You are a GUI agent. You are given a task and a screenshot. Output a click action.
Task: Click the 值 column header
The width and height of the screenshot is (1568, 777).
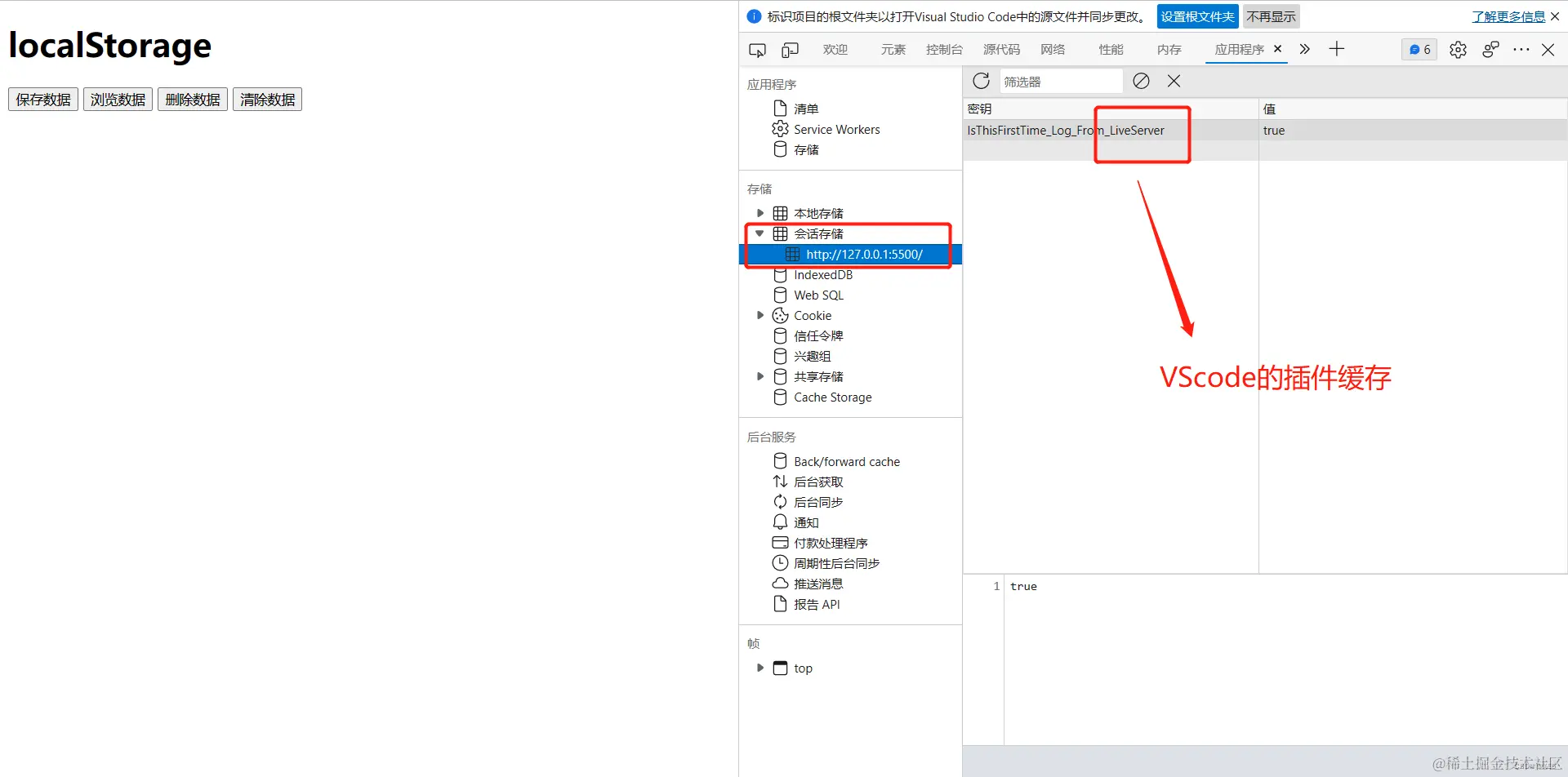click(x=1413, y=109)
